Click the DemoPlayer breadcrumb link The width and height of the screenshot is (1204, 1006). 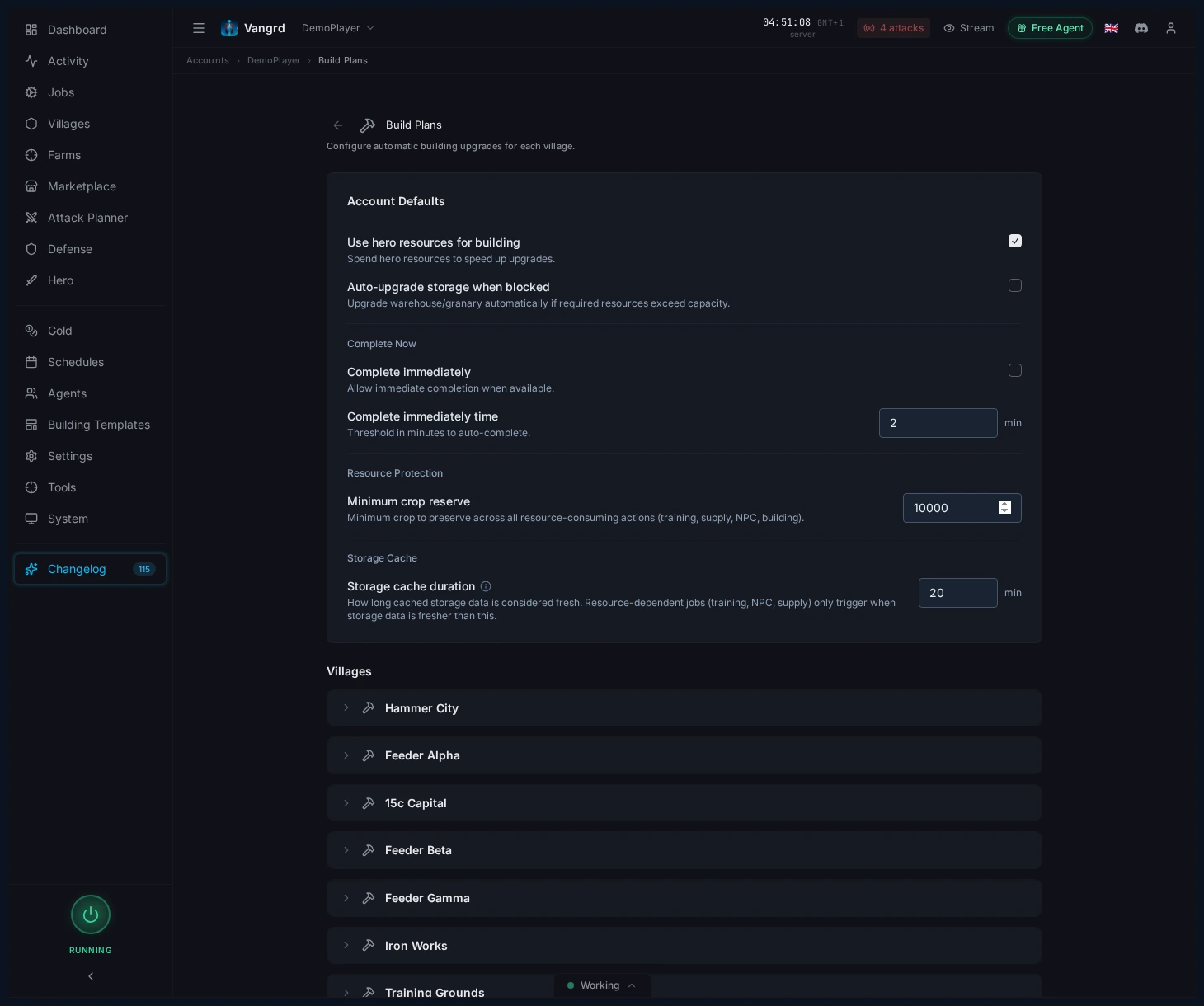(274, 60)
